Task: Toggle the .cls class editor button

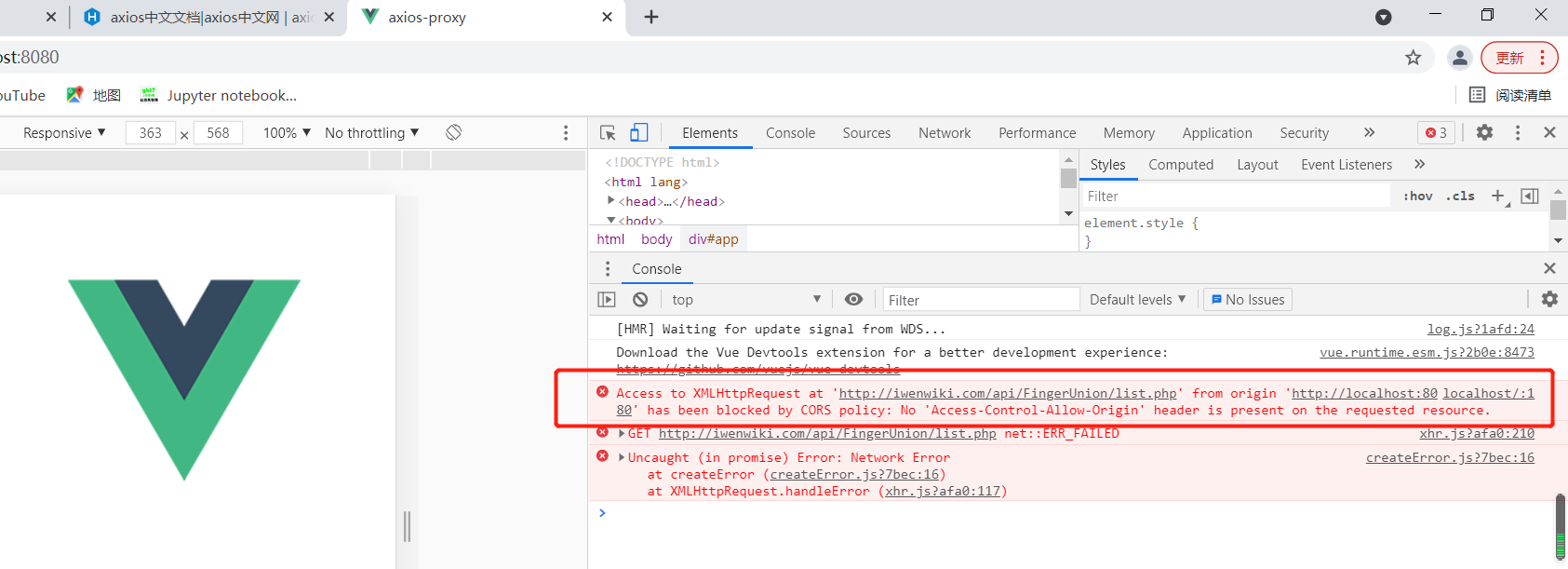Action: pos(1460,196)
